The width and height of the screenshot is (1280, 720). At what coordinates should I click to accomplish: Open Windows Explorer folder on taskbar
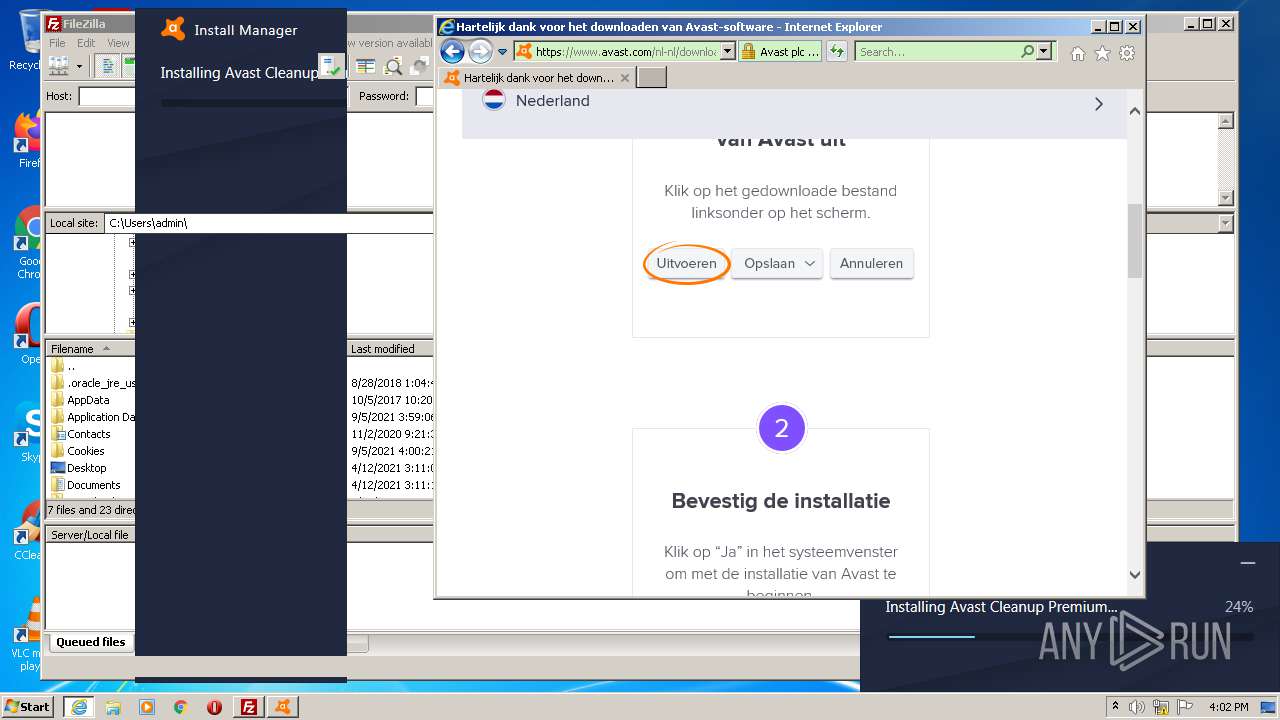[113, 706]
